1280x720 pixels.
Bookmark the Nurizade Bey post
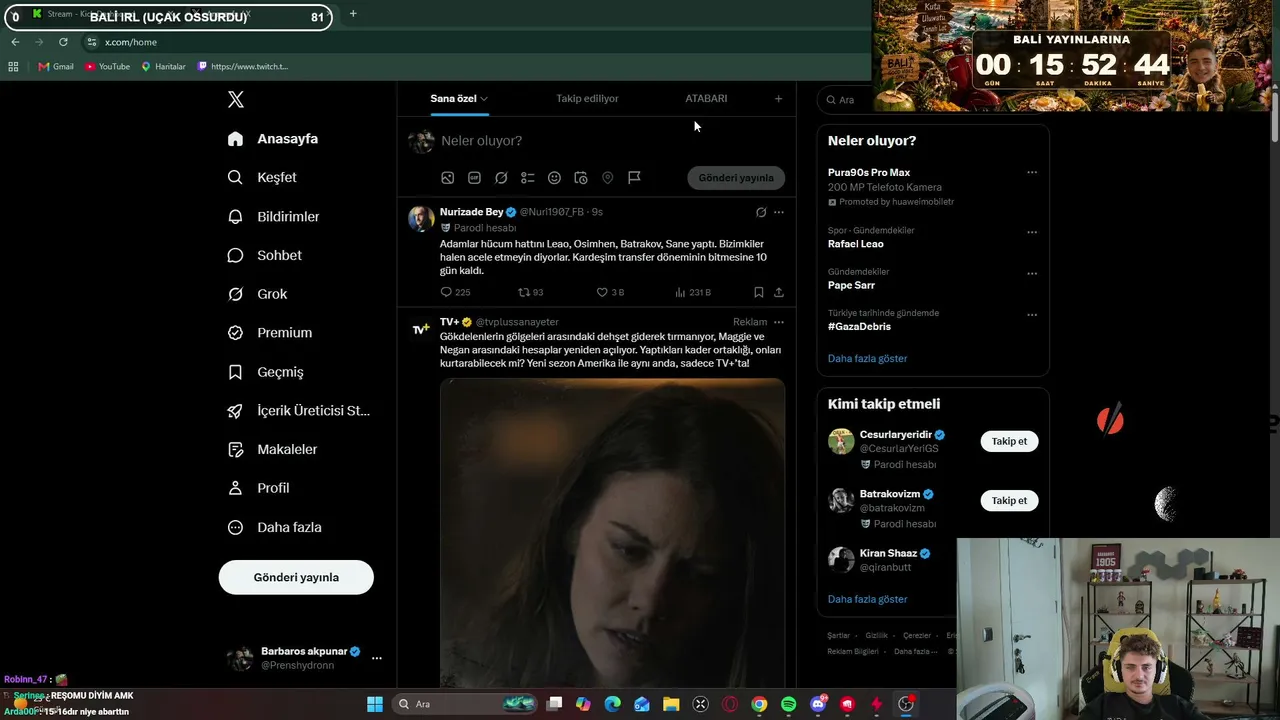tap(759, 292)
